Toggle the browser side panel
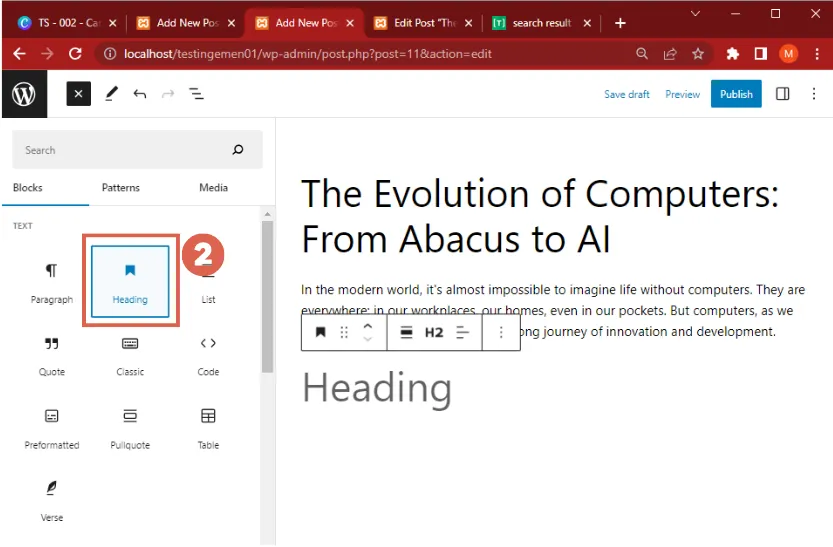833x547 pixels. (761, 54)
